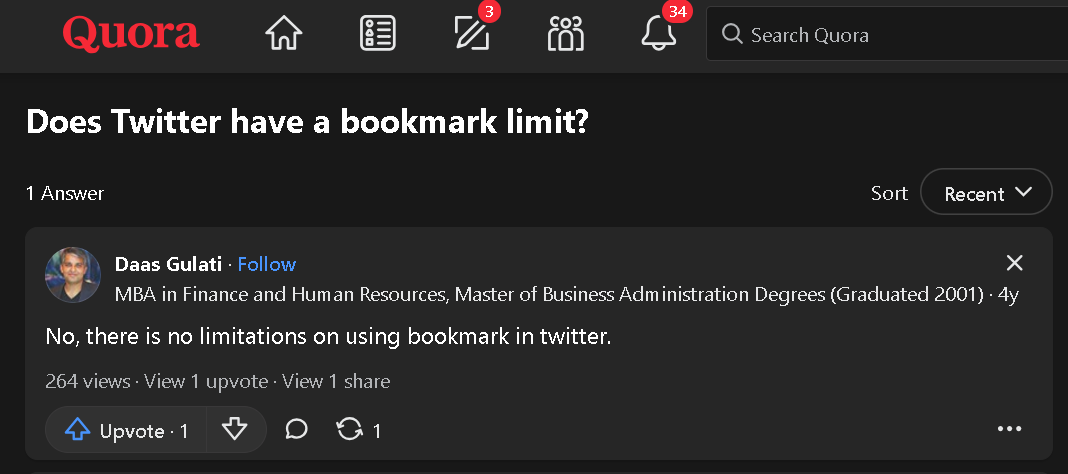Follow Daas Gulati
The image size is (1068, 474).
pyautogui.click(x=267, y=264)
